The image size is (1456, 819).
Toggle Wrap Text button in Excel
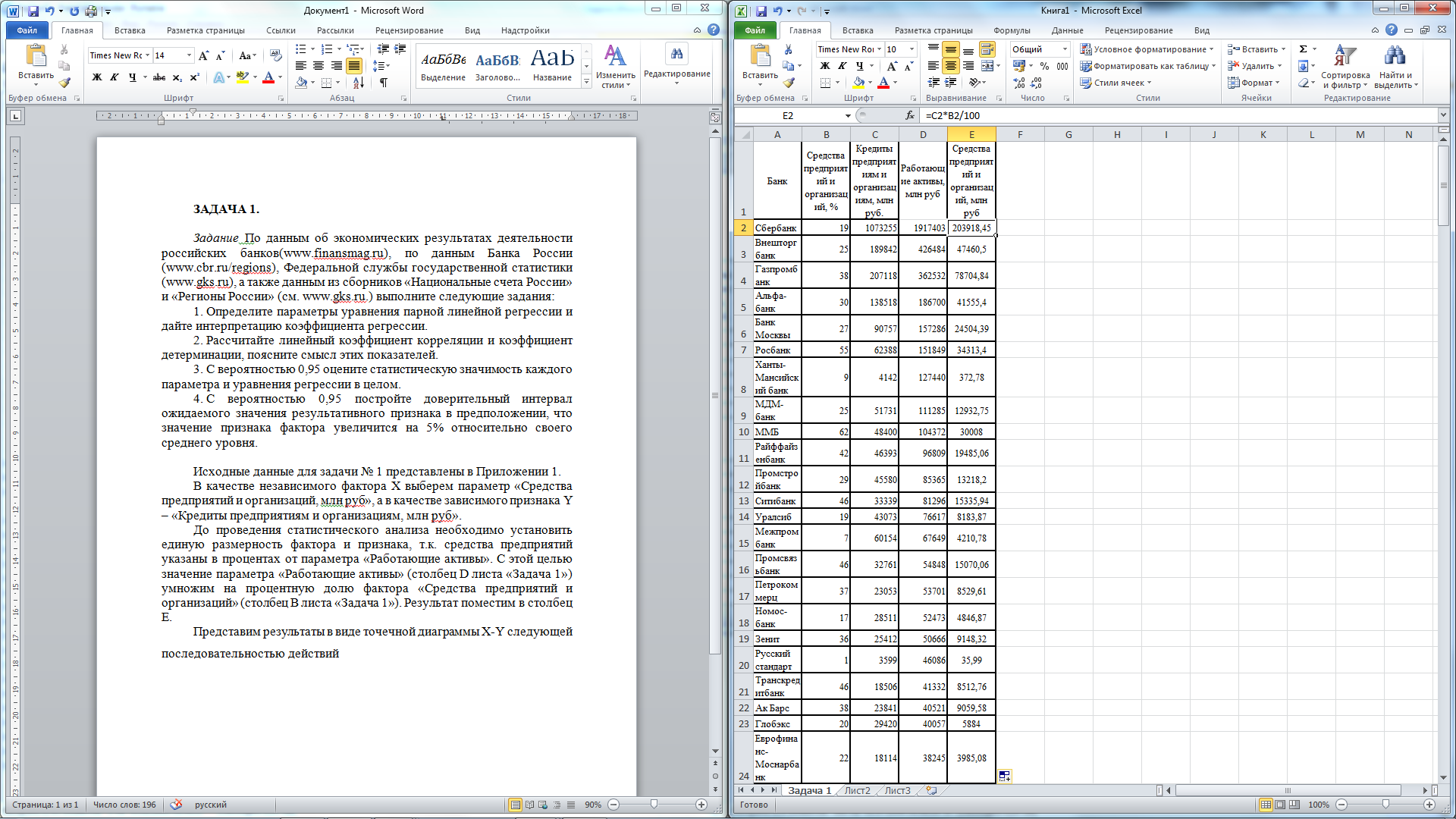coord(987,49)
